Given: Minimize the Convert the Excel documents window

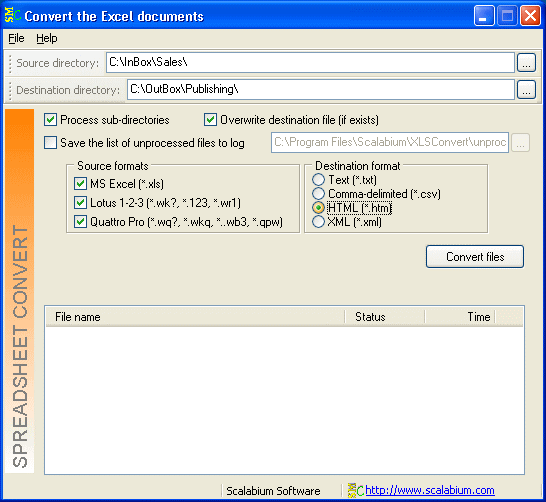Looking at the screenshot, I should click(484, 16).
